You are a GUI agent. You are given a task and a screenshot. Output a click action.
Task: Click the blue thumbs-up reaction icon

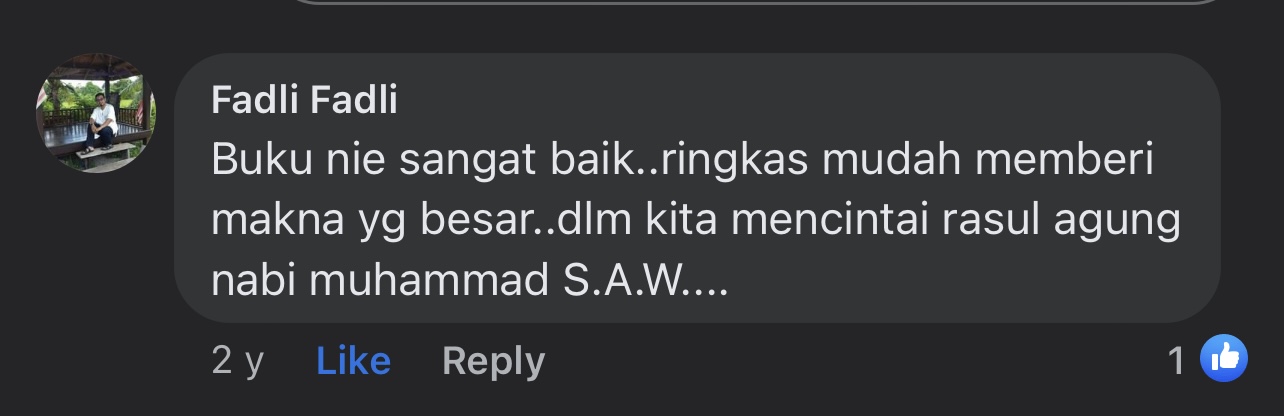1223,360
